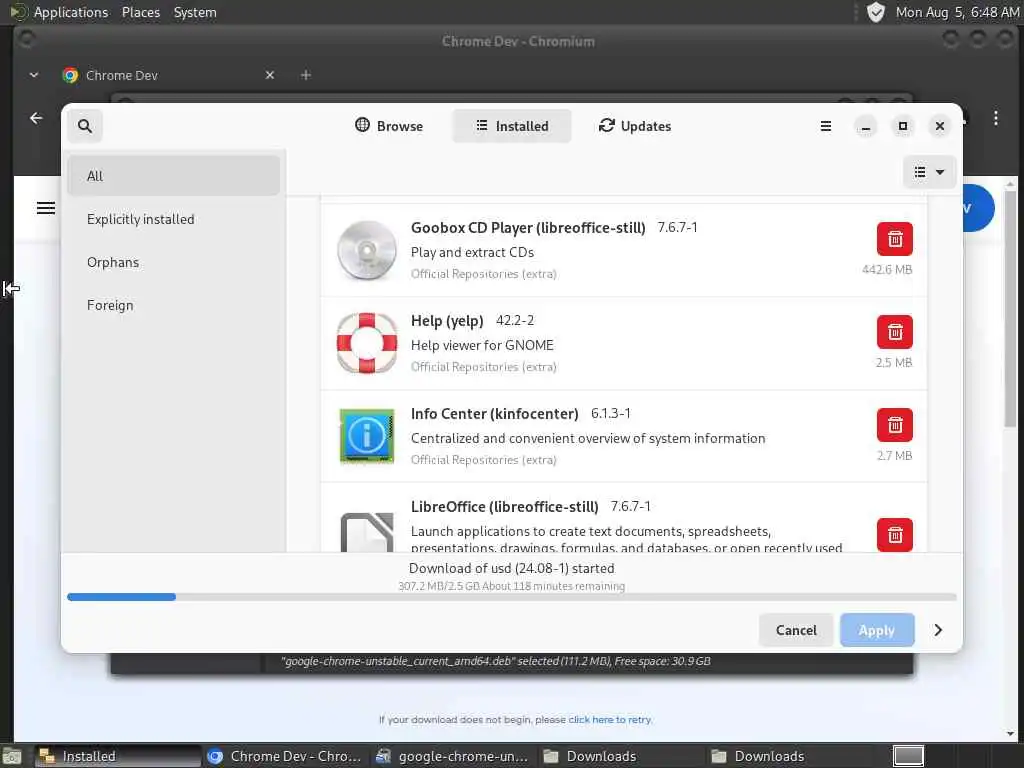Select Explicitly installed filter
The width and height of the screenshot is (1024, 768).
point(174,219)
